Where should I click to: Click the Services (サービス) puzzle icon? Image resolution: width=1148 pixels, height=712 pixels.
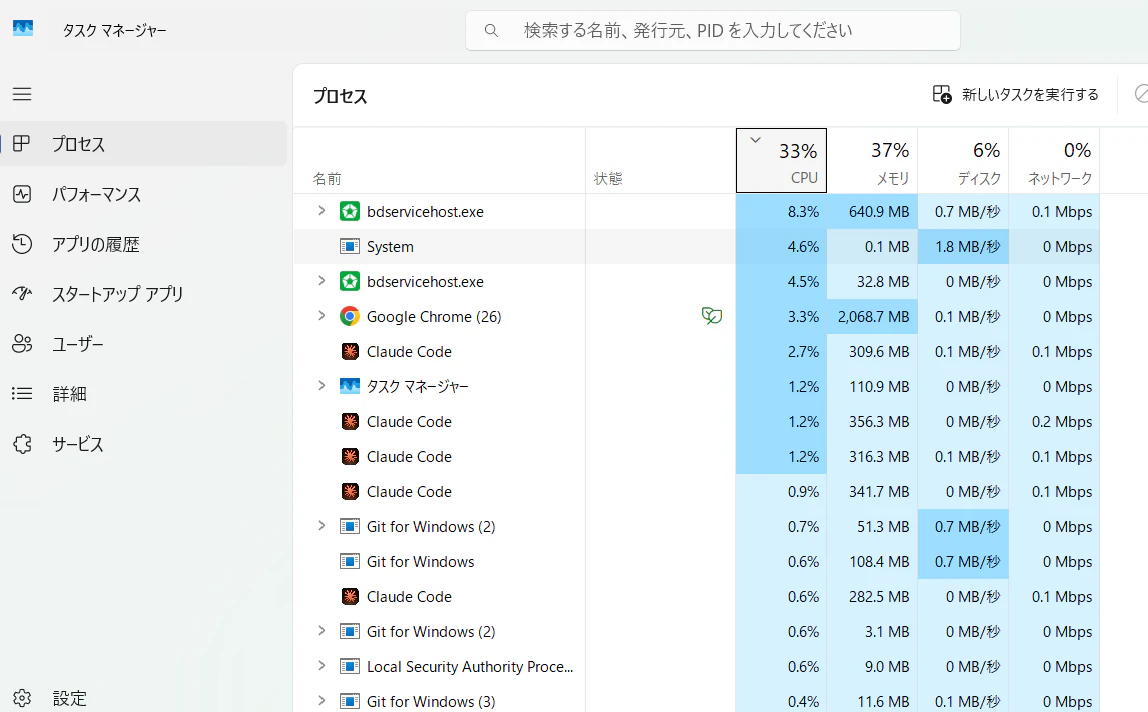22,444
